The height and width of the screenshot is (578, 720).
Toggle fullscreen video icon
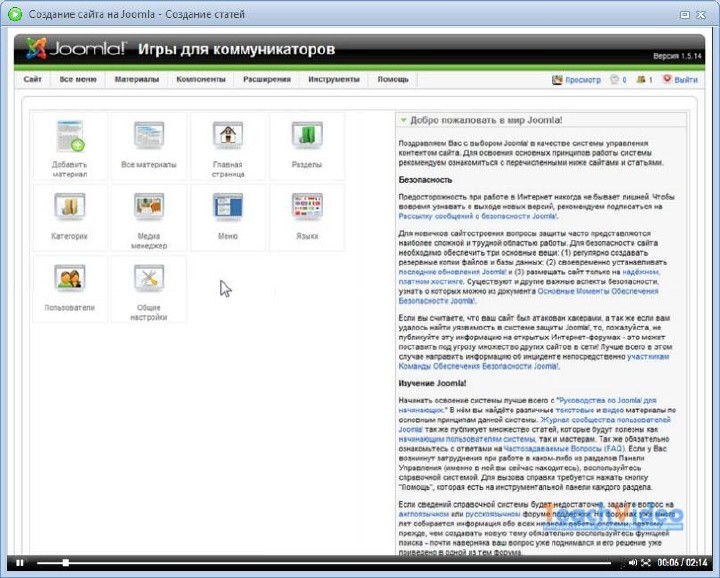point(646,562)
